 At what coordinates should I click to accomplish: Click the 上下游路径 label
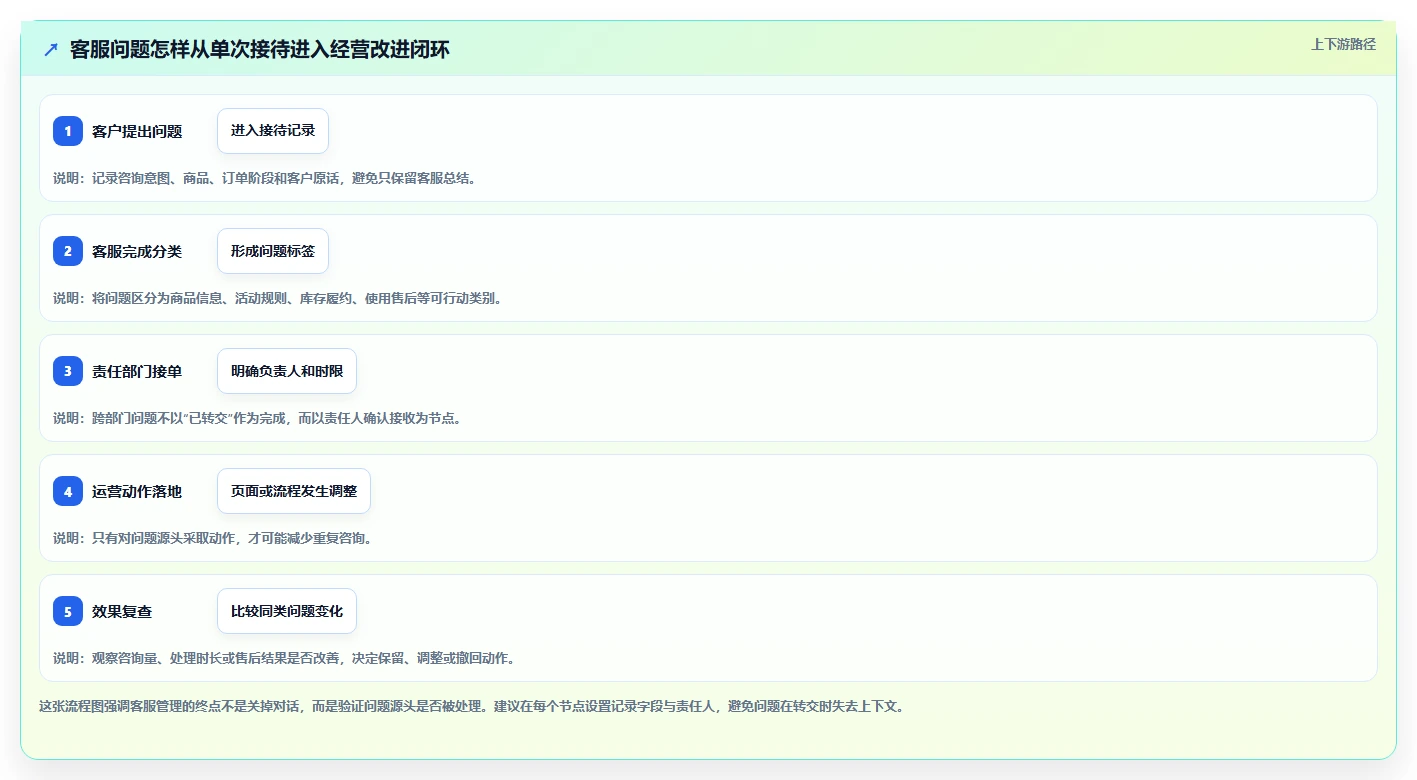(1343, 44)
